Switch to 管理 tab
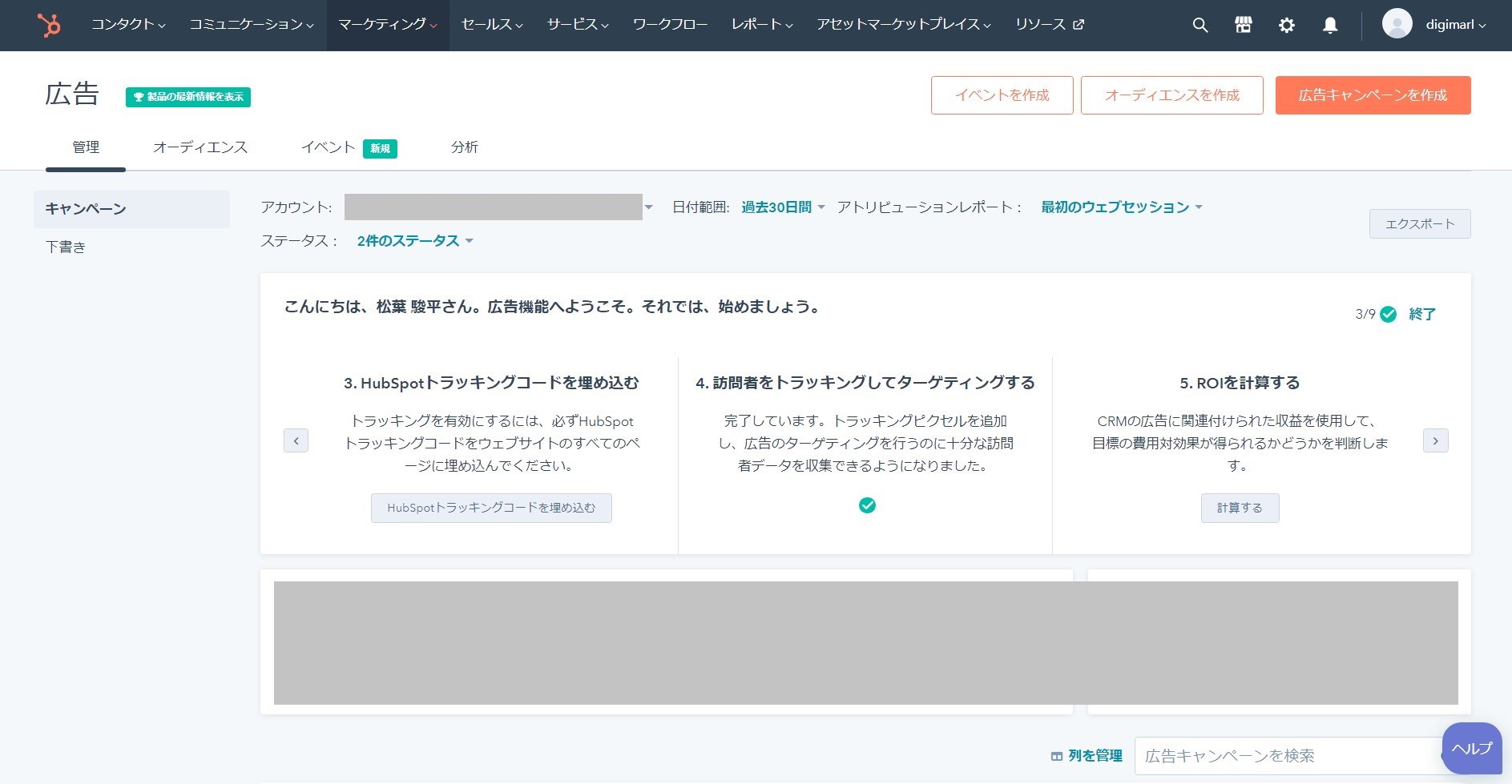This screenshot has height=784, width=1512. pos(86,147)
